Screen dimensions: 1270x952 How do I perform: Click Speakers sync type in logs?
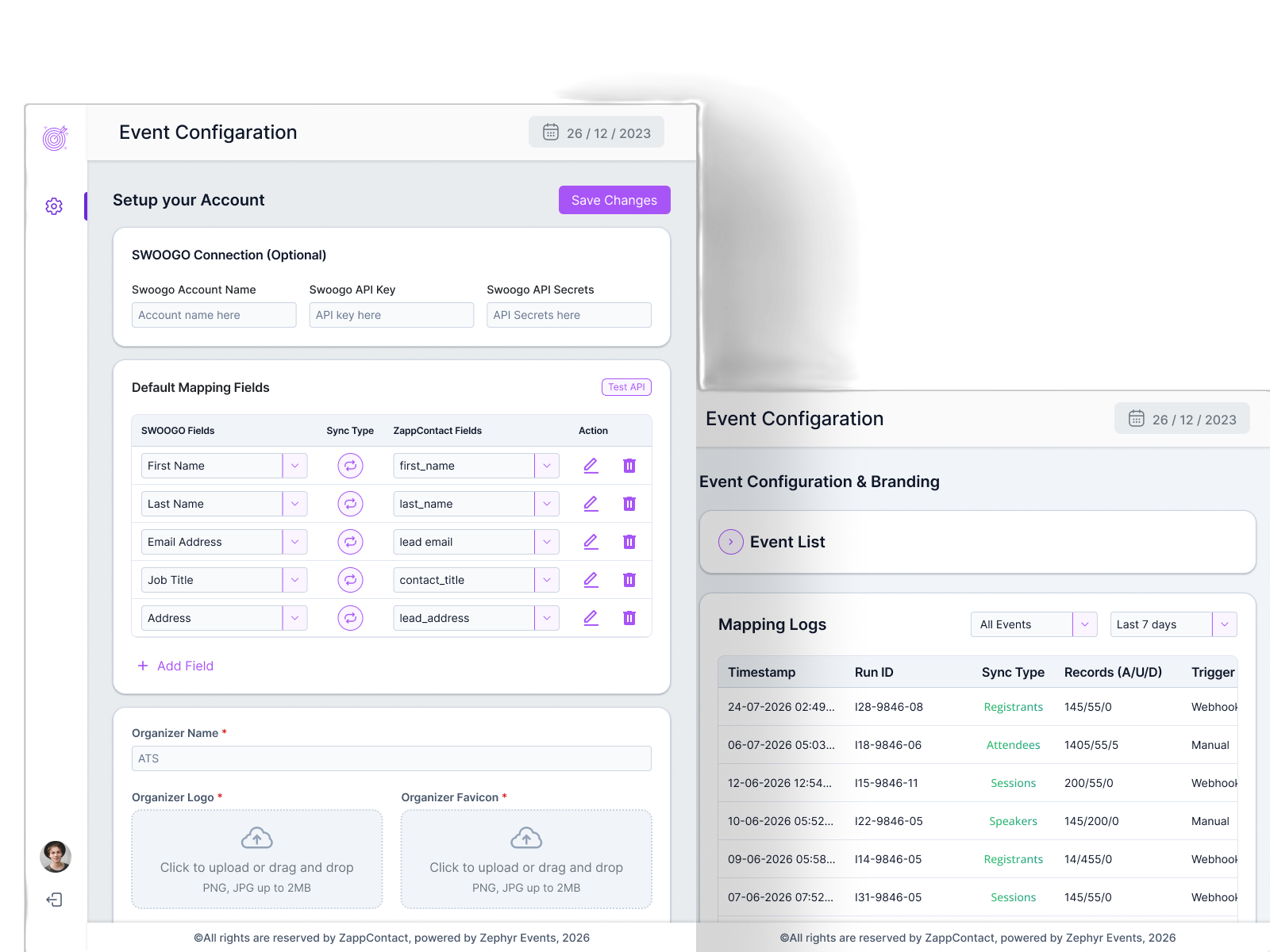[1013, 821]
